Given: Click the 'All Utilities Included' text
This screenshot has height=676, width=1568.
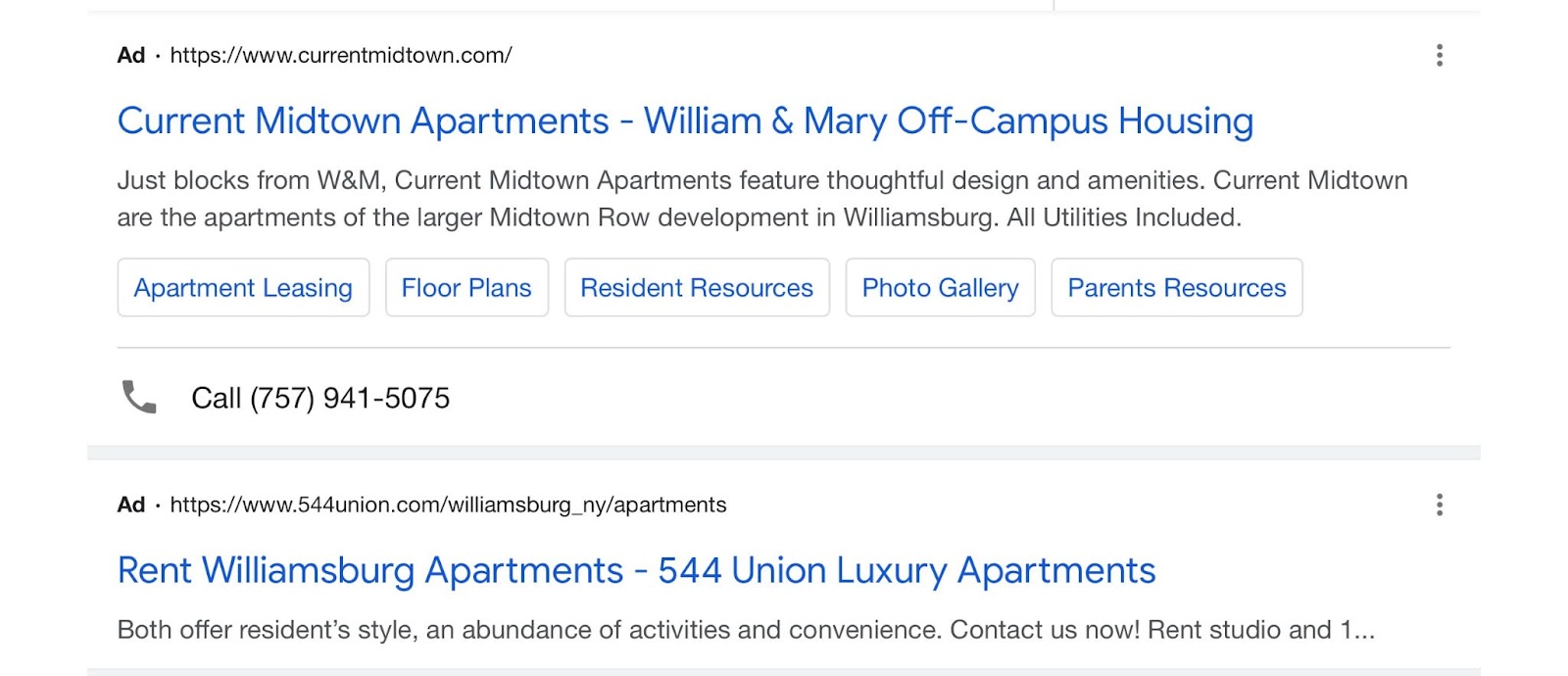Looking at the screenshot, I should [1123, 217].
